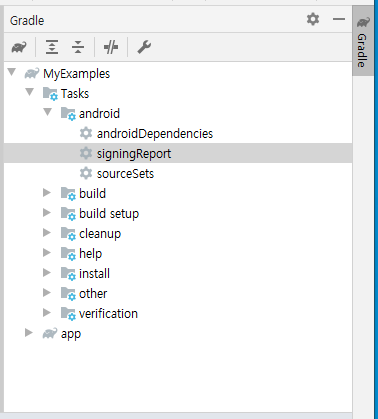Expand the cleanup task group

[x=47, y=233]
